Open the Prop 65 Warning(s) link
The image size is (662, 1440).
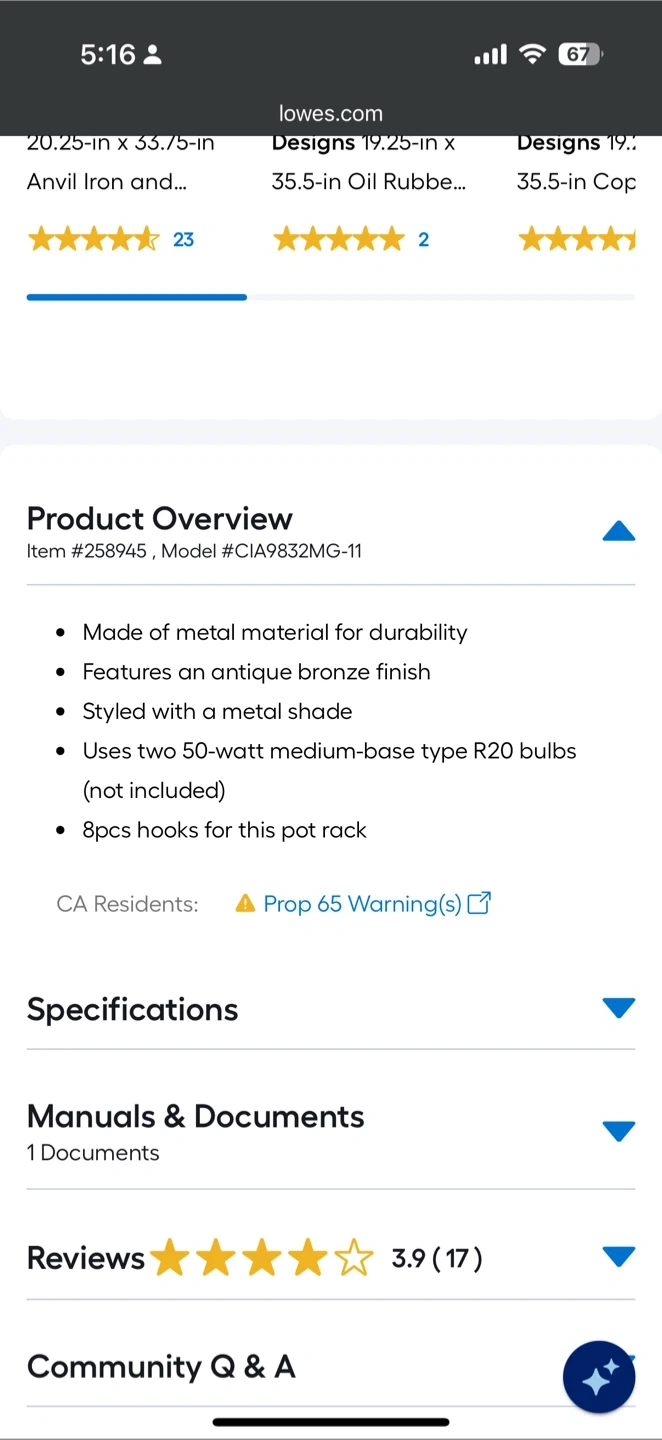[x=362, y=904]
